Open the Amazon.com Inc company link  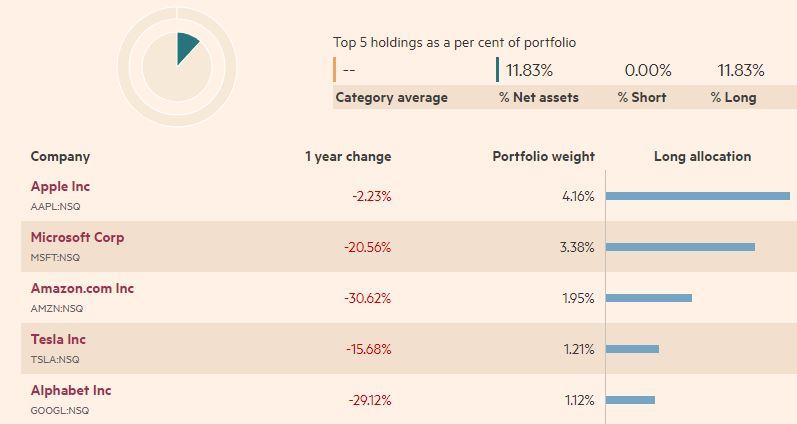click(x=82, y=288)
